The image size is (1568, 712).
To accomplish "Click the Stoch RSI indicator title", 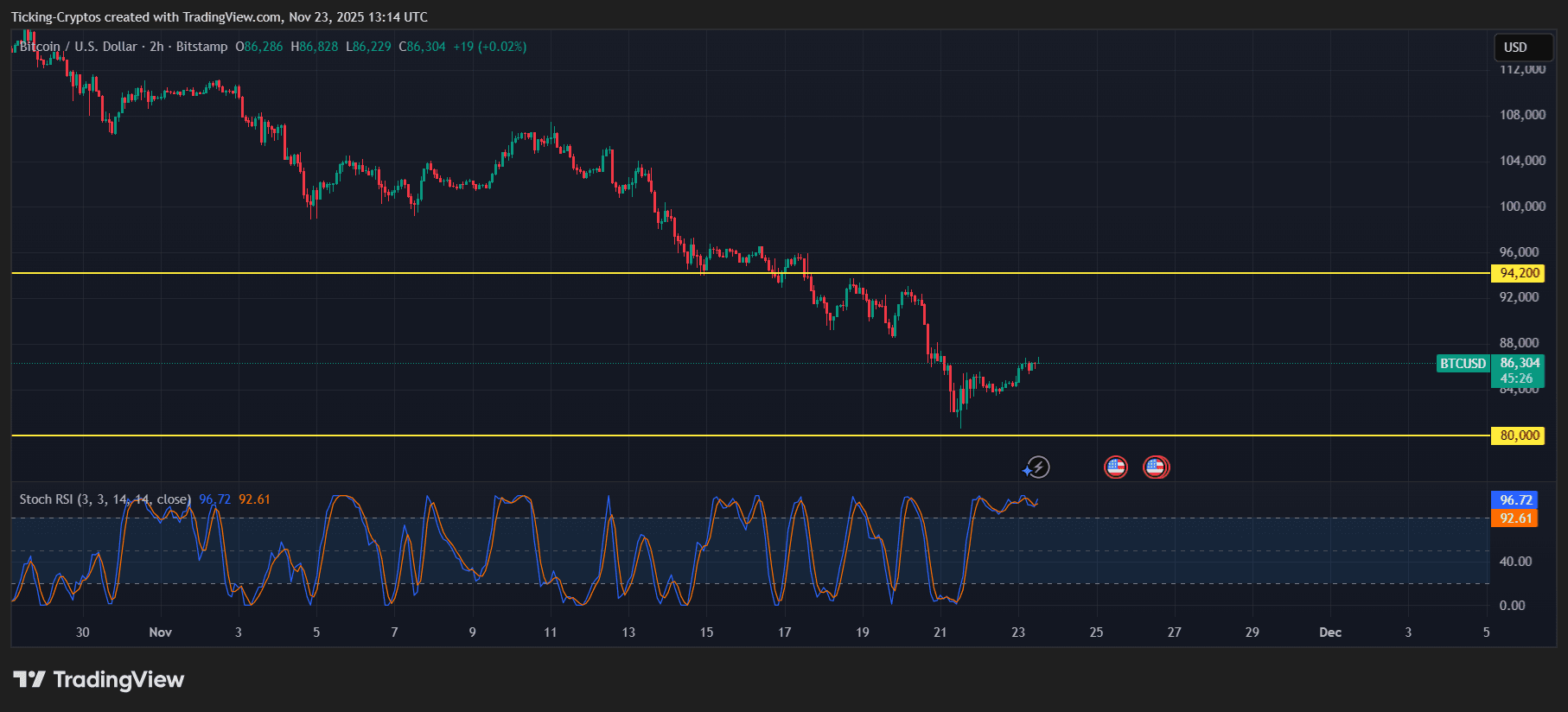I will [105, 499].
